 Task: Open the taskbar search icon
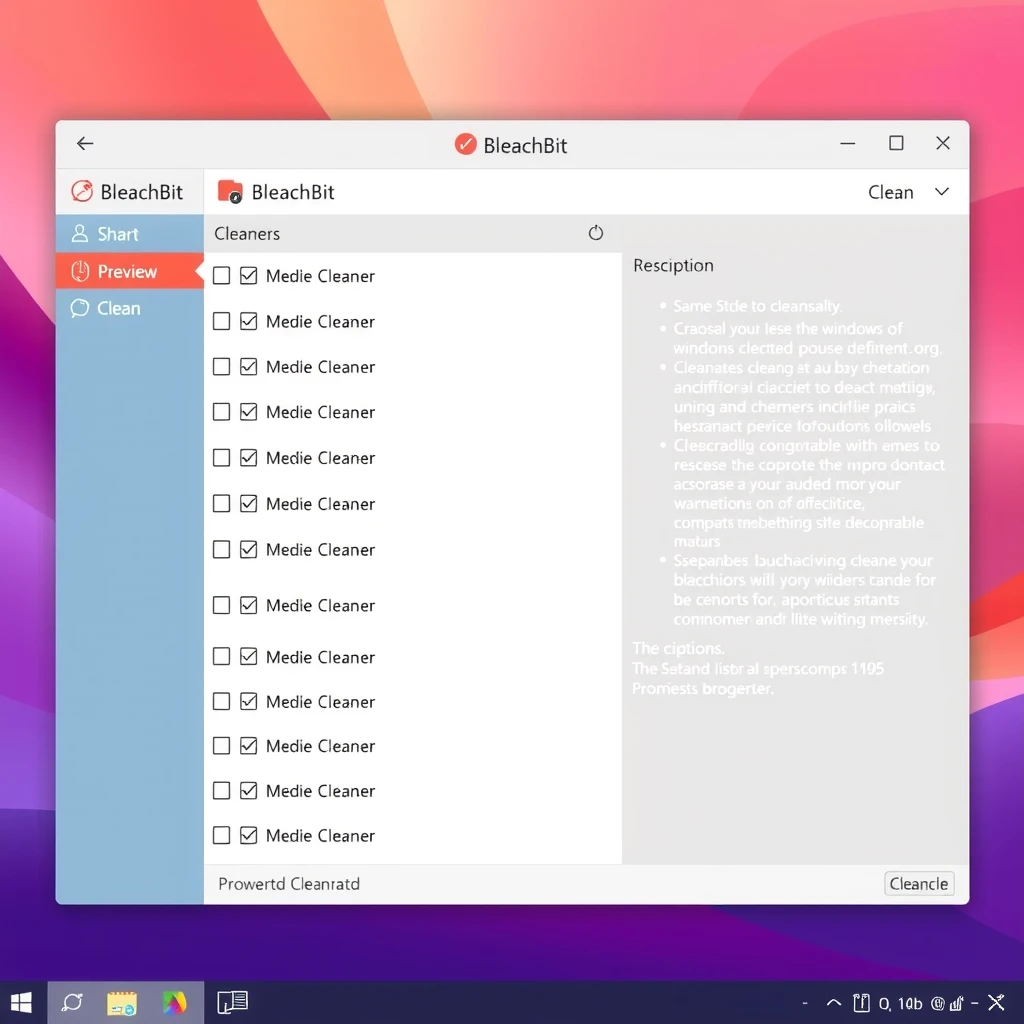(72, 1002)
